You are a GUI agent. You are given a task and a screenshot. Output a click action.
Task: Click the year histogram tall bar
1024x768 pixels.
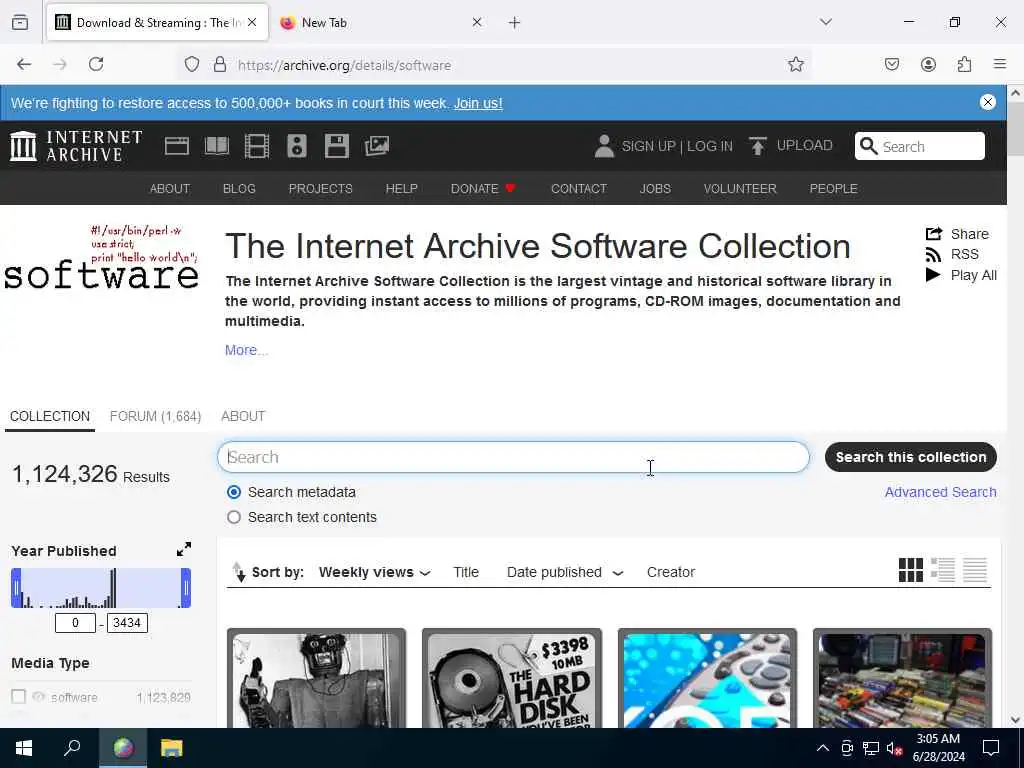(x=114, y=588)
